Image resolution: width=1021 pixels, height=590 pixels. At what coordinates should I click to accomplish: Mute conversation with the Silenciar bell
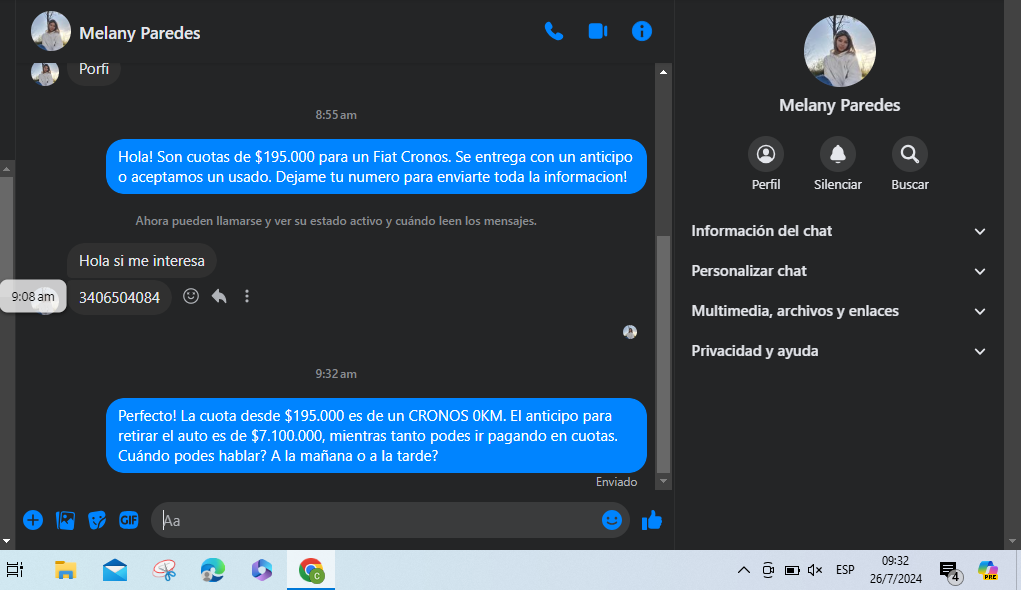(837, 154)
